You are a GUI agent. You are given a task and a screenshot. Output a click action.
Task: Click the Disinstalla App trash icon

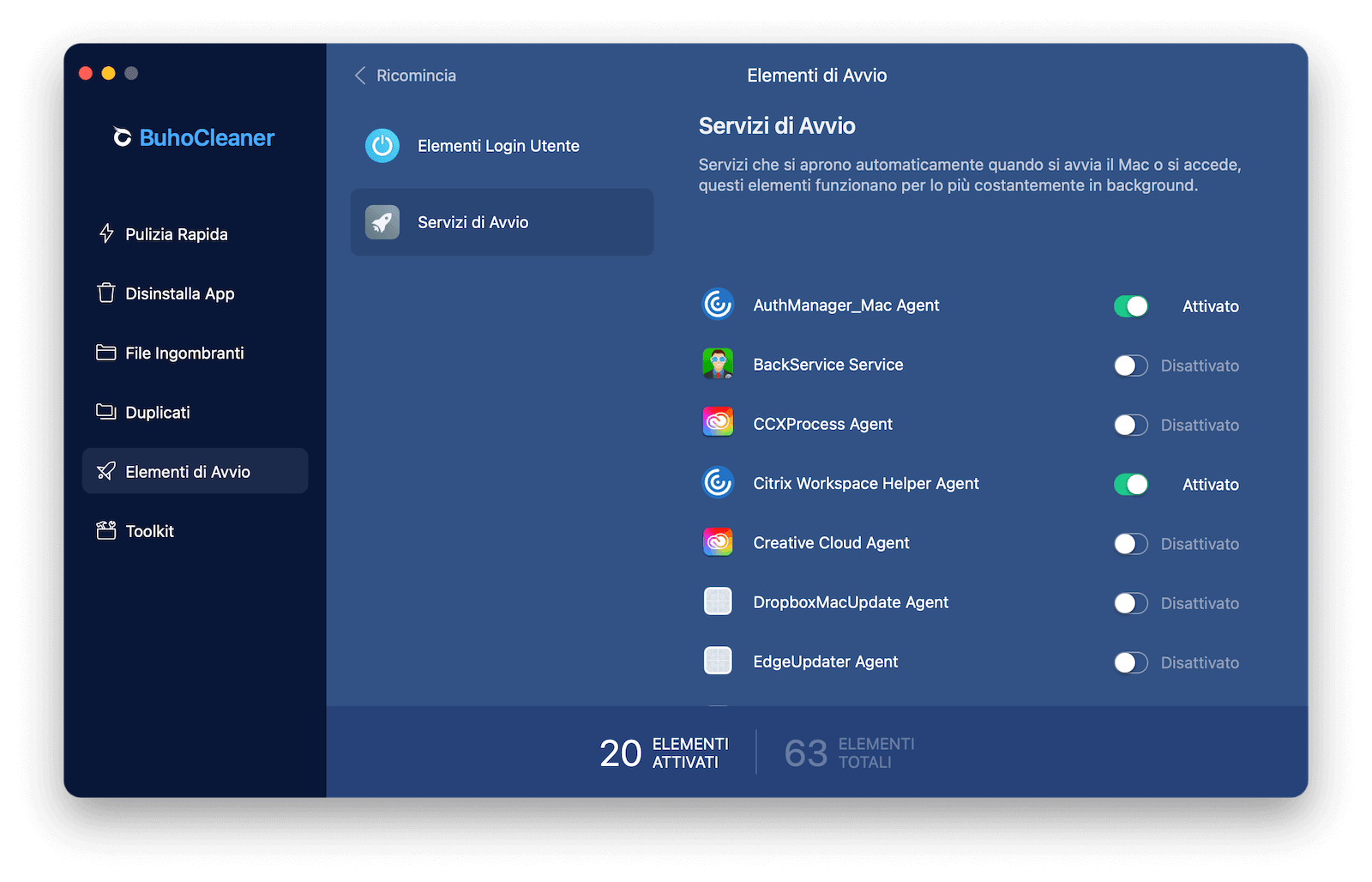(x=106, y=293)
